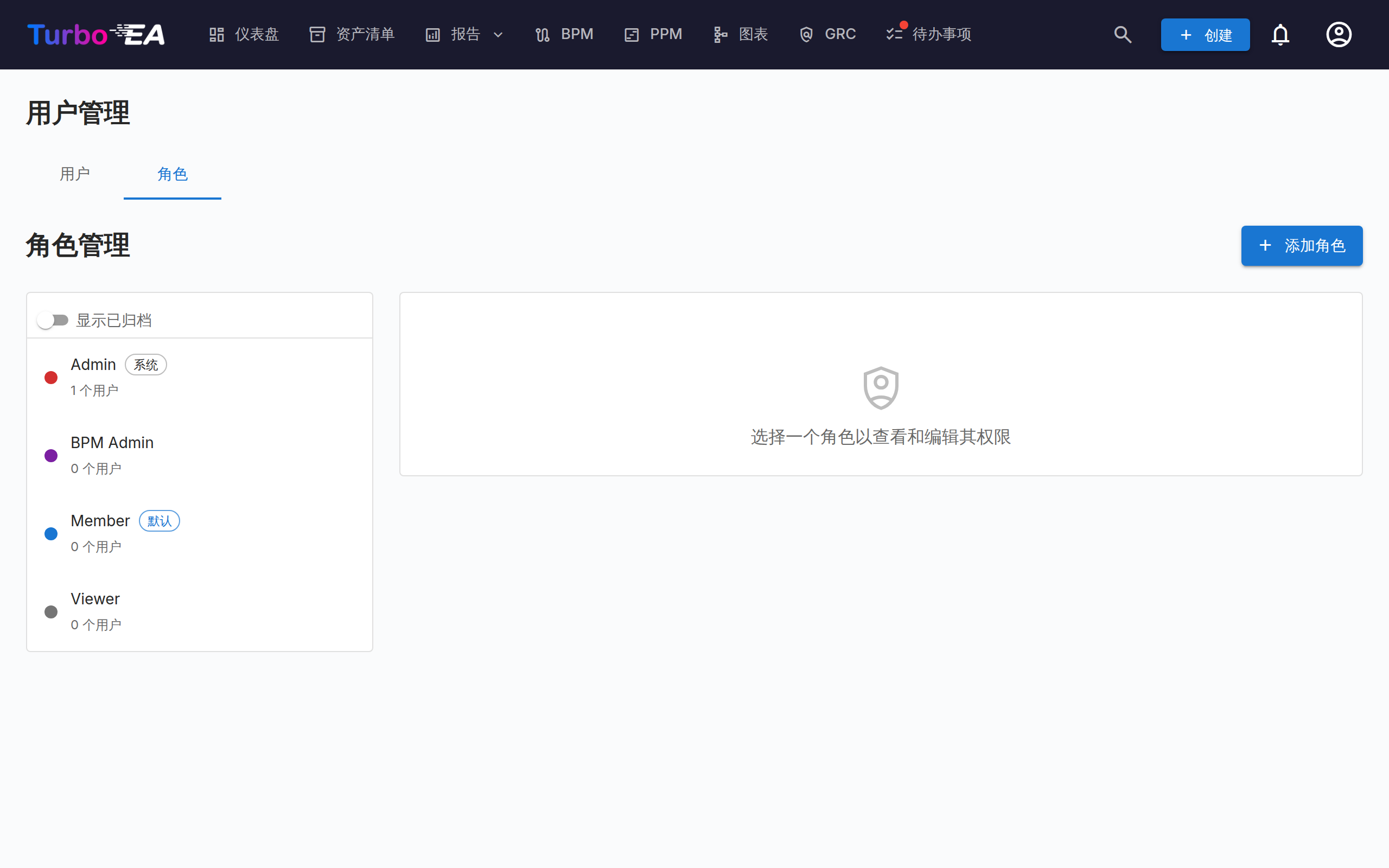Click the red dot of Admin role
1389x868 pixels.
[51, 378]
